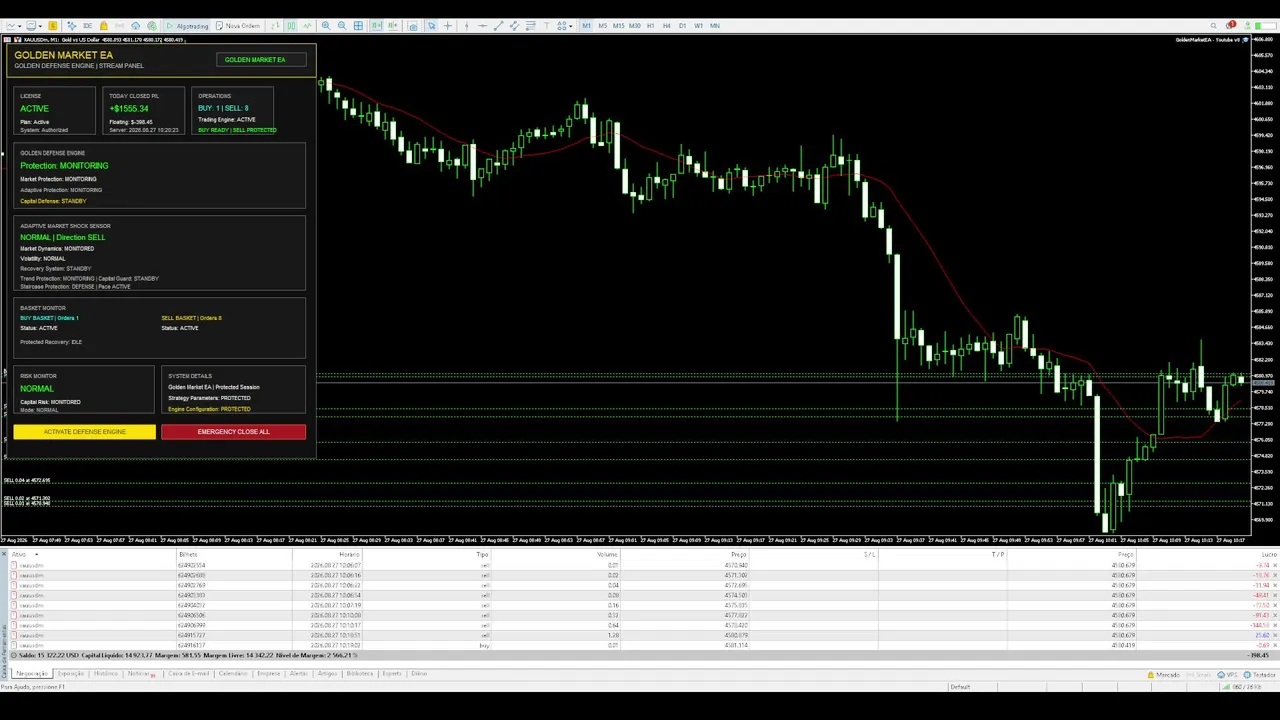Open the shapes objects dropdown
Image resolution: width=1280 pixels, height=720 pixels.
pos(565,25)
